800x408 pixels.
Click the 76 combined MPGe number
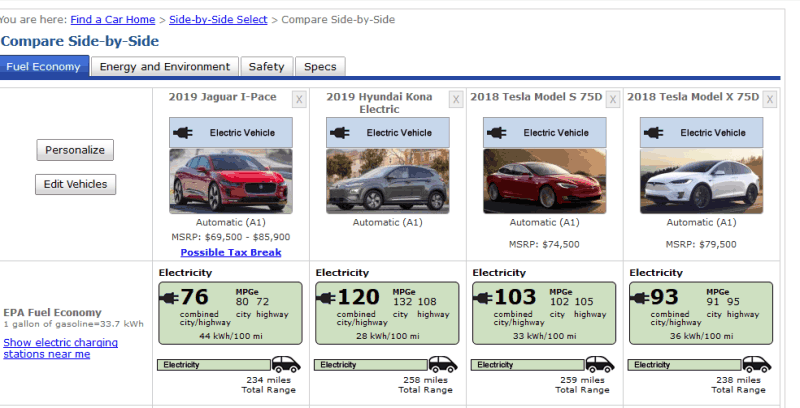(x=194, y=297)
